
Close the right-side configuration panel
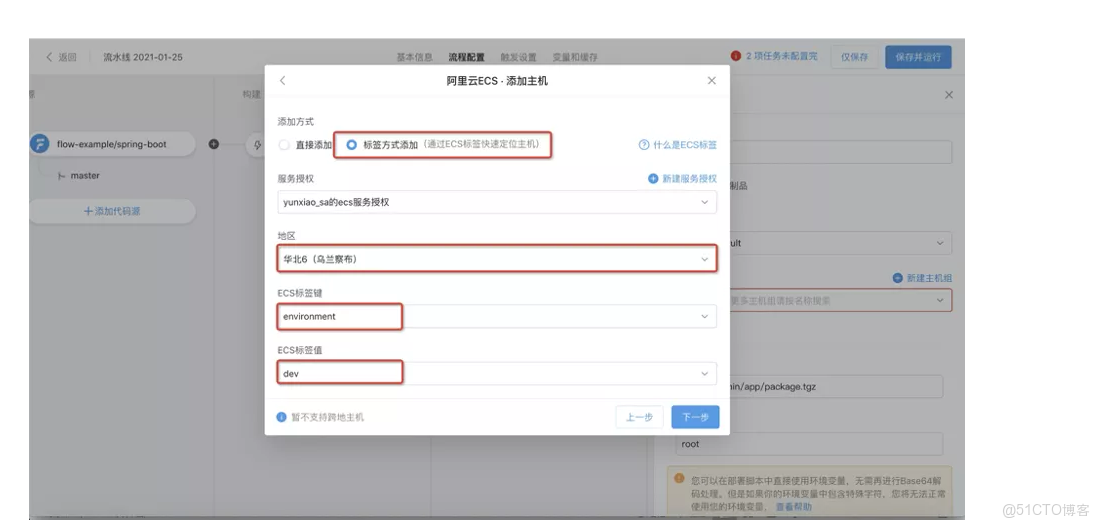click(948, 95)
